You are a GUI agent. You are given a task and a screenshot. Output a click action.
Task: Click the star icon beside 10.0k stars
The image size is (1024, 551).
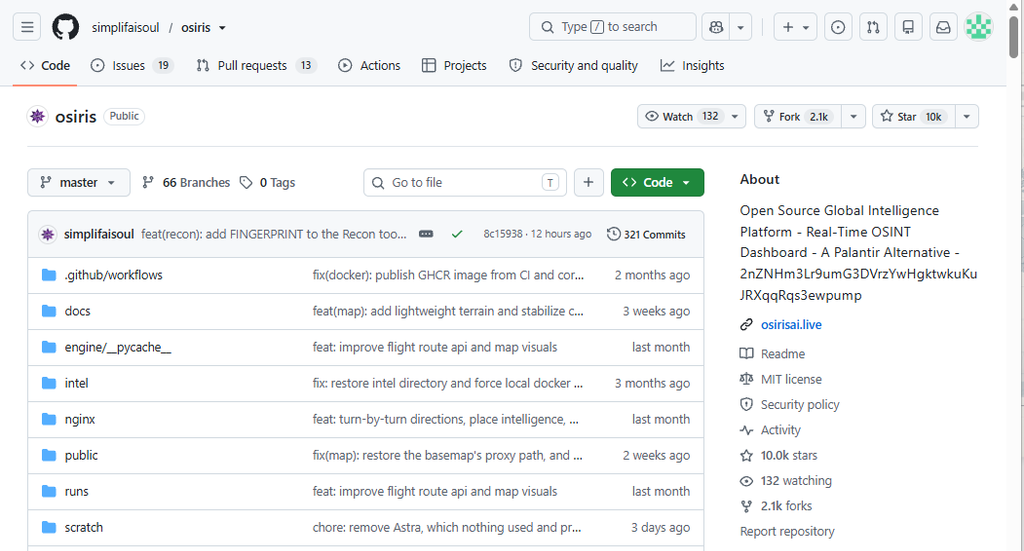tap(746, 455)
